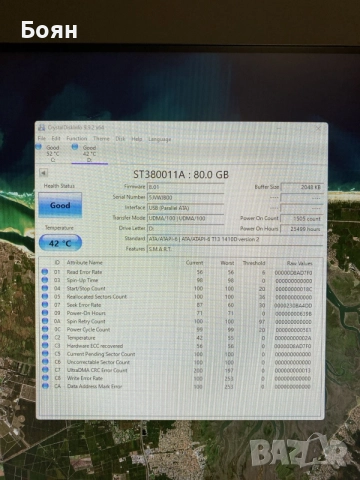The width and height of the screenshot is (360, 480).
Task: Click the Buffer Size value 2048 KB
Action: click(302, 187)
